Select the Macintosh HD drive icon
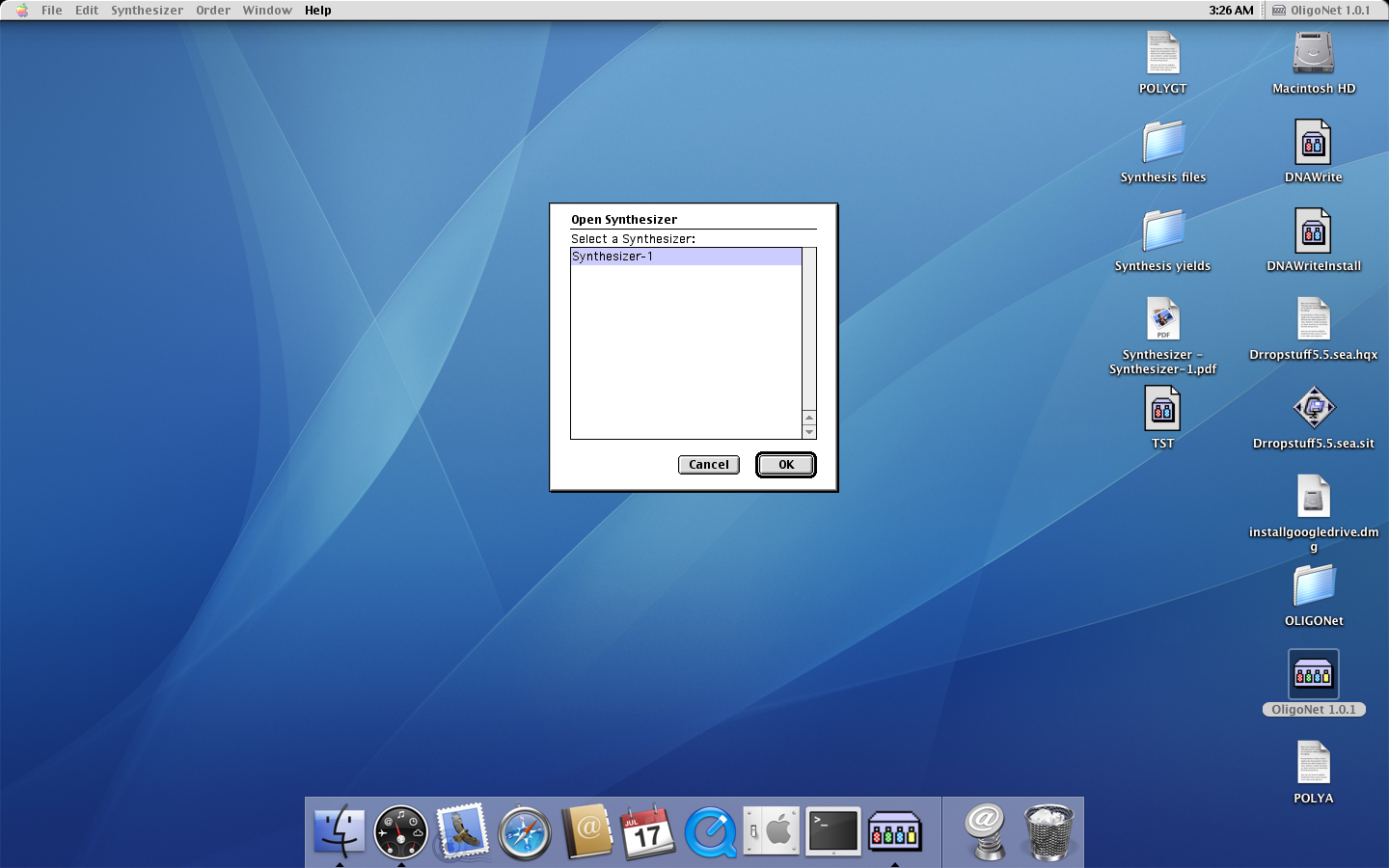Screen dimensions: 1389x868 (x=1313, y=55)
